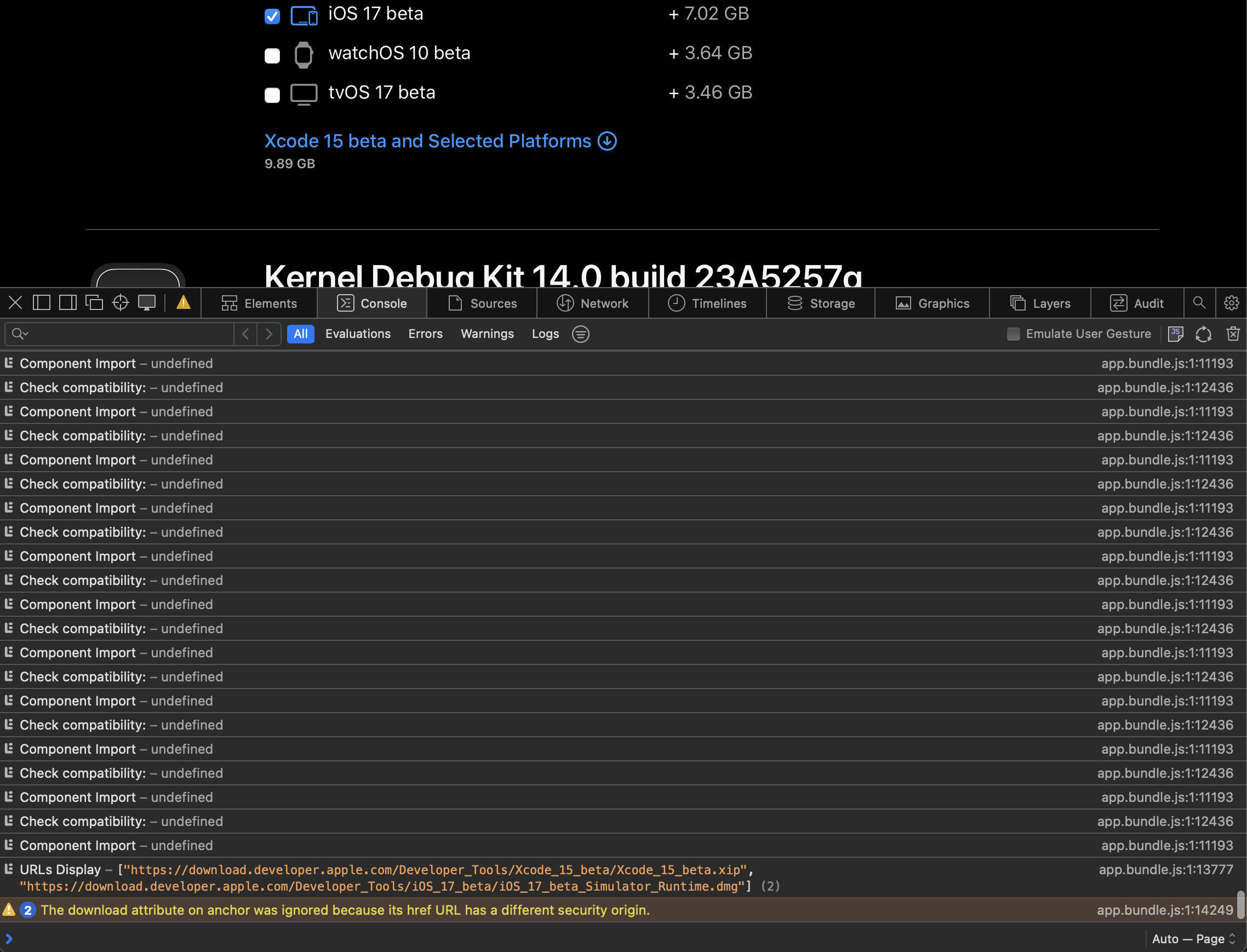Click the console scrollbar thumb
Screen dimensions: 1247x952
click(1241, 905)
